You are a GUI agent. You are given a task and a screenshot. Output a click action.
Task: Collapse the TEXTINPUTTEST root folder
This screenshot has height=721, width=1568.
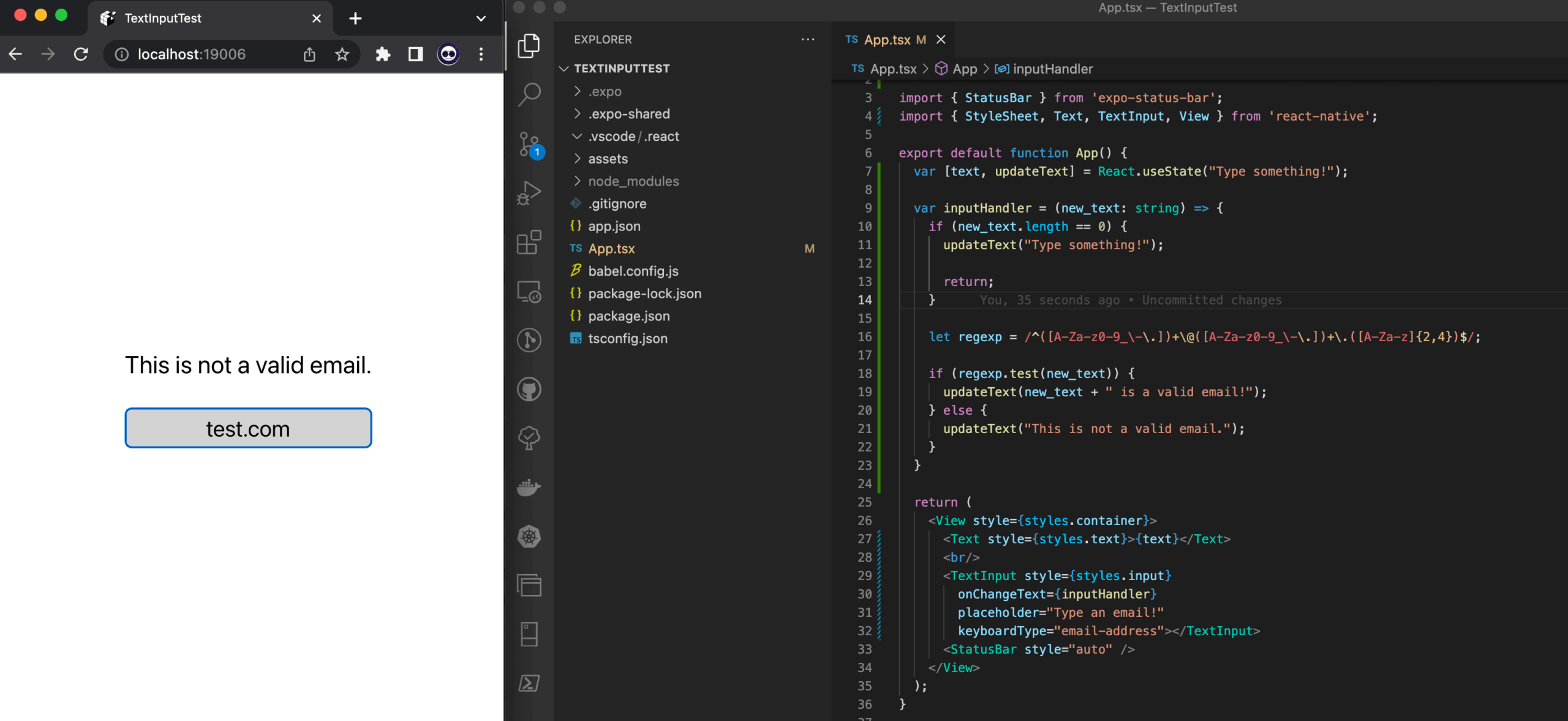coord(621,69)
